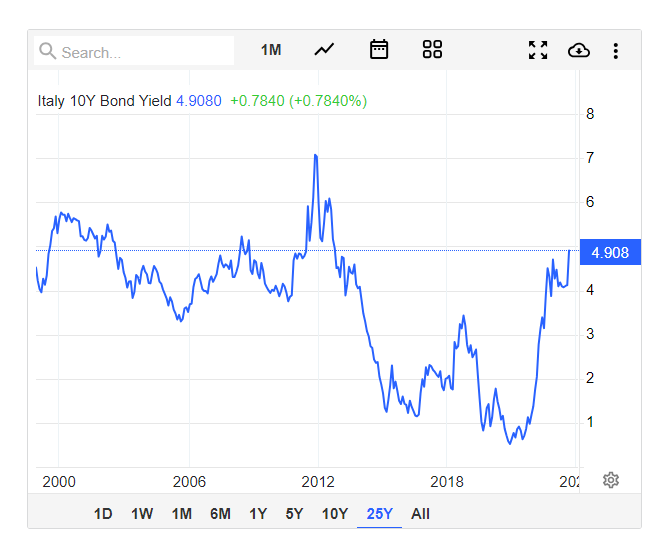Open the four-squares grid menu

pyautogui.click(x=432, y=50)
